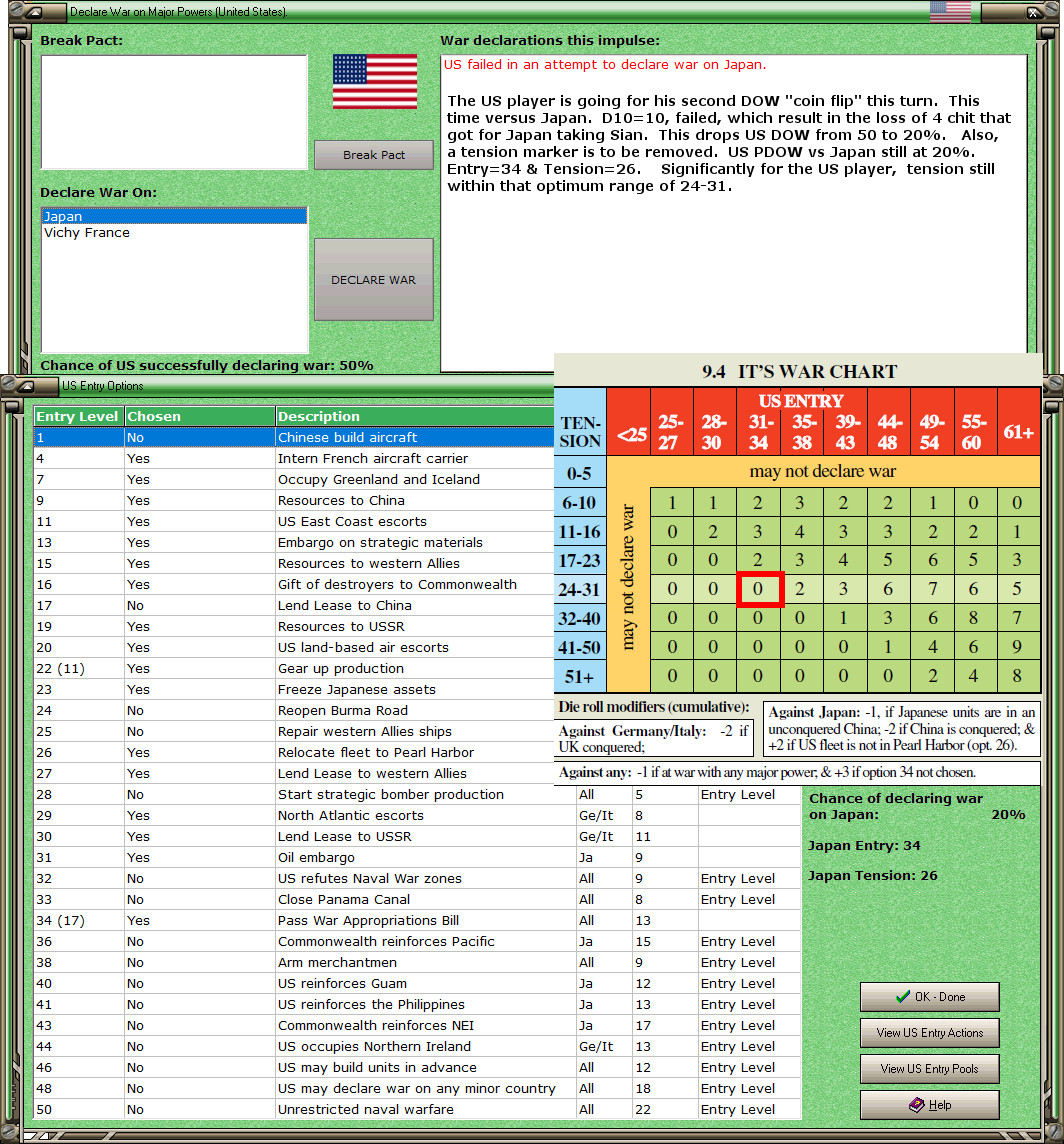Select US occupies Northern Ireland row
Screen dimensions: 1064x1144
tap(417, 1046)
